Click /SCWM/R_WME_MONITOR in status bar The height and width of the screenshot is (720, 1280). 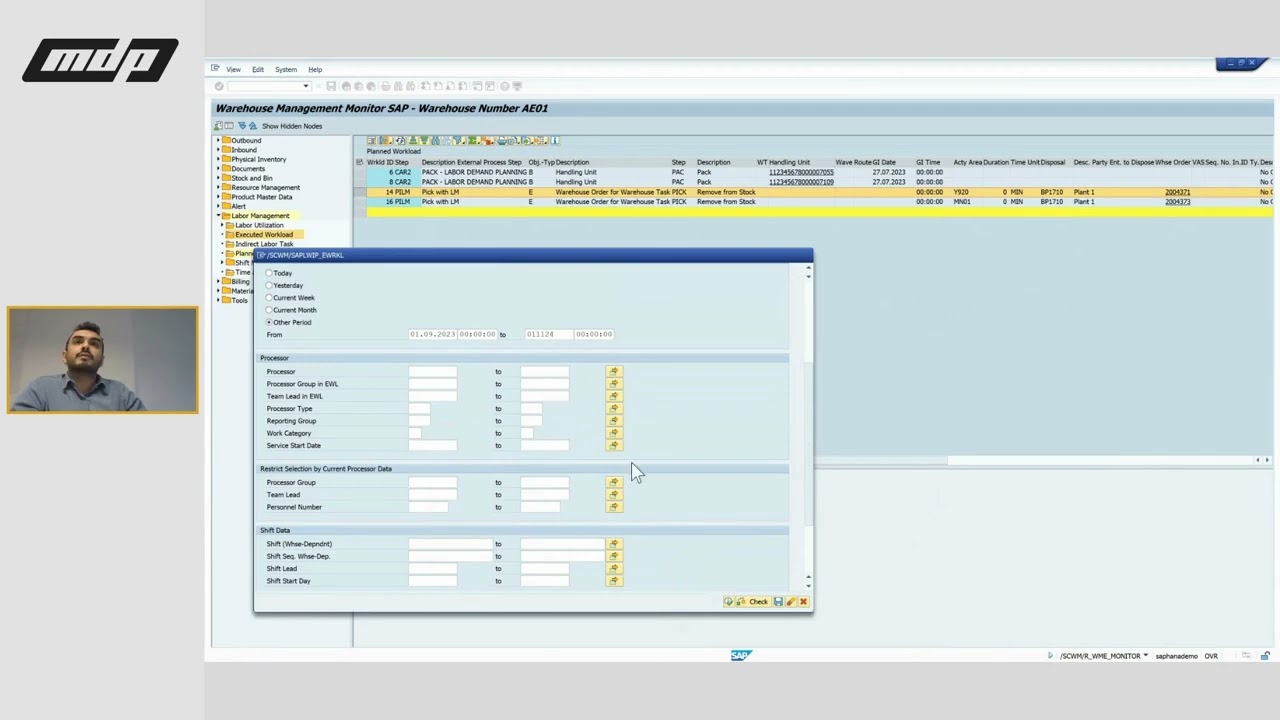pyautogui.click(x=1100, y=656)
